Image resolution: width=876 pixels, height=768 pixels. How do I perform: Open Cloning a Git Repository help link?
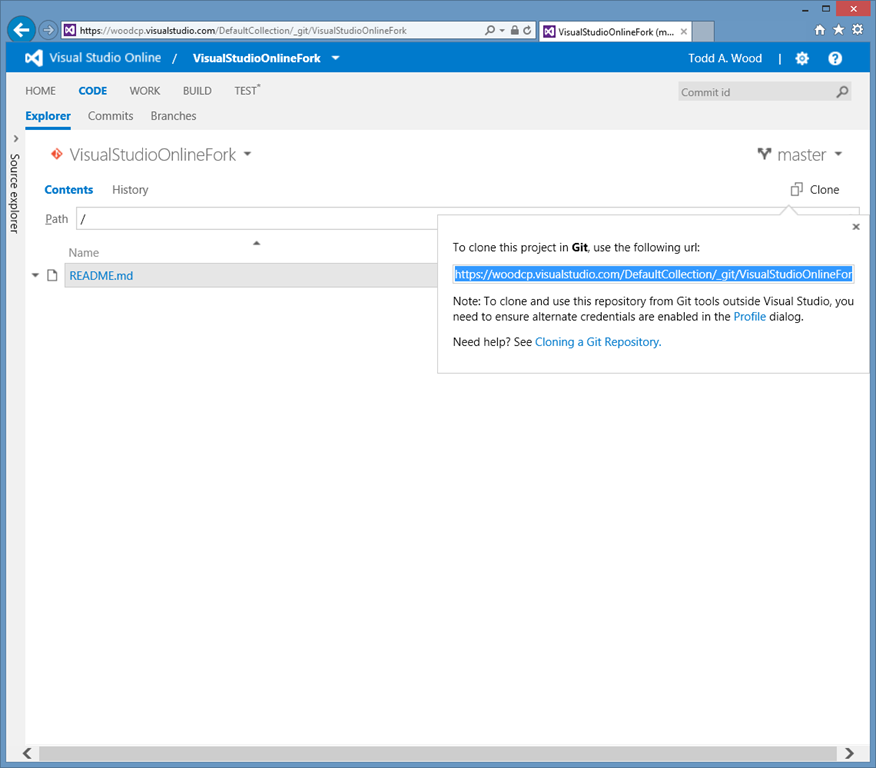point(598,342)
